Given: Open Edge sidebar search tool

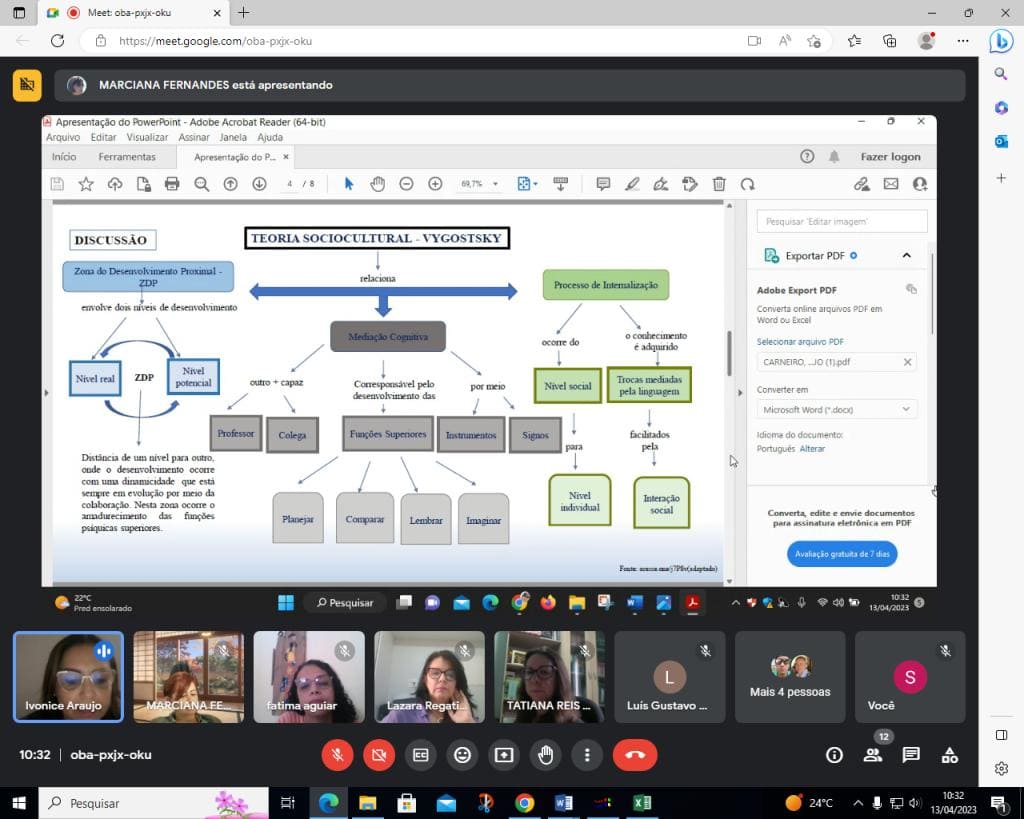Looking at the screenshot, I should pos(1001,74).
